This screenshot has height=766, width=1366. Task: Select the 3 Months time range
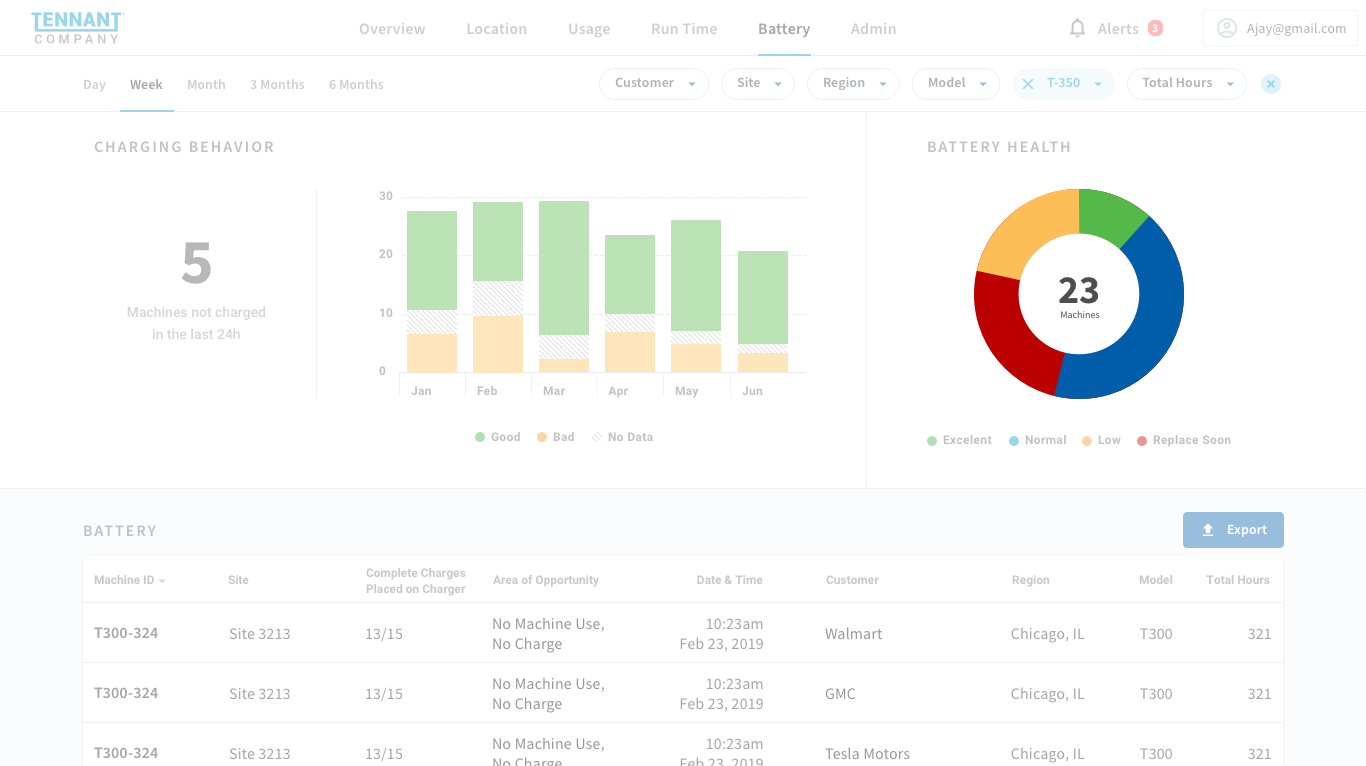(277, 85)
